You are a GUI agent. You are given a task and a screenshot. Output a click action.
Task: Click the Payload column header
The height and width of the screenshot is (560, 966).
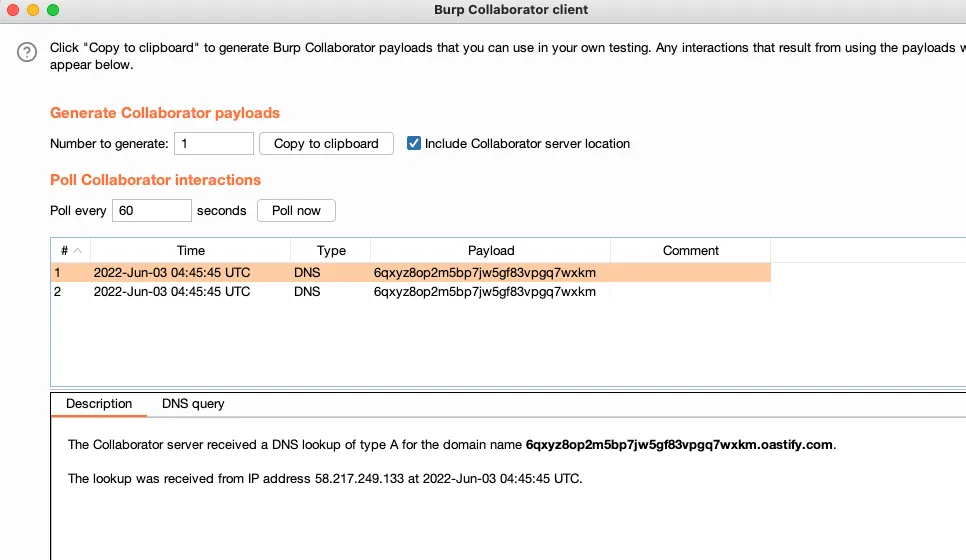490,251
